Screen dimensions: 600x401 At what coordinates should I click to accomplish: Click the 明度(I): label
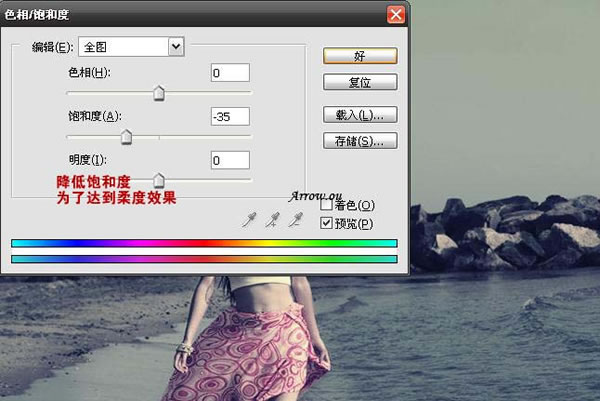(x=88, y=160)
